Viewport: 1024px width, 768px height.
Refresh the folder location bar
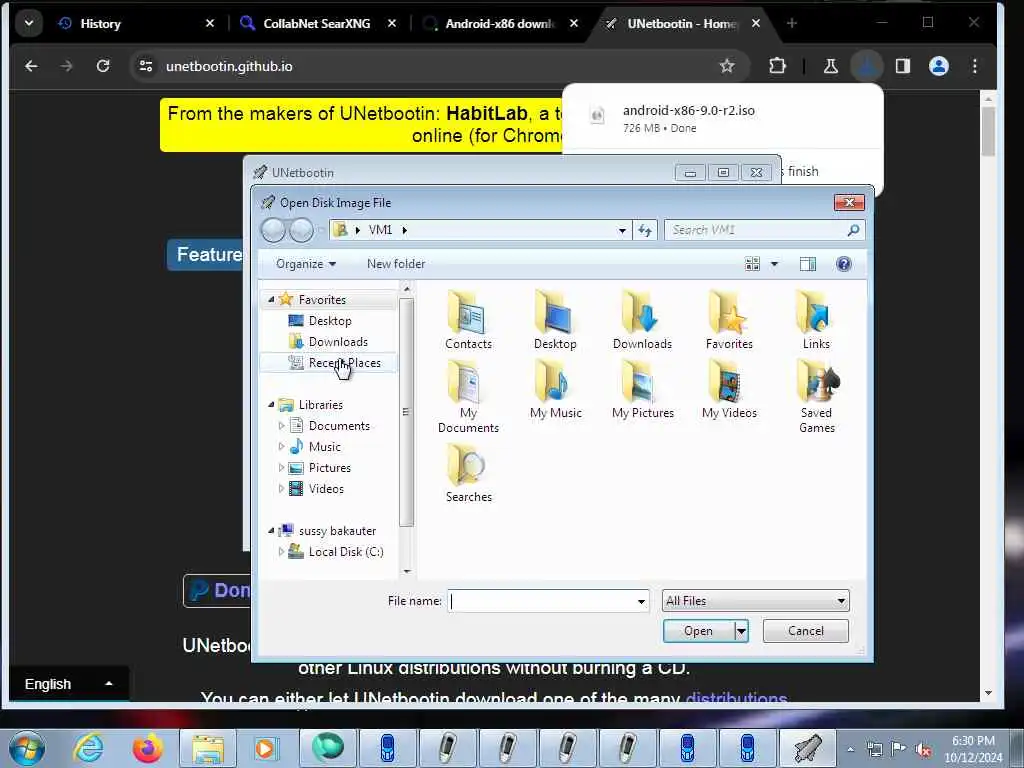coord(645,230)
